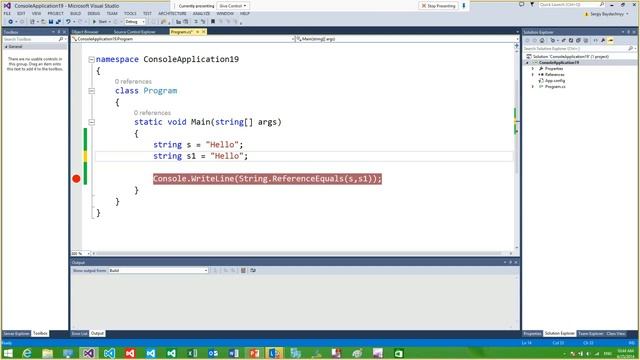
Task: Switch to the Server Explorer tab
Action: [16, 333]
